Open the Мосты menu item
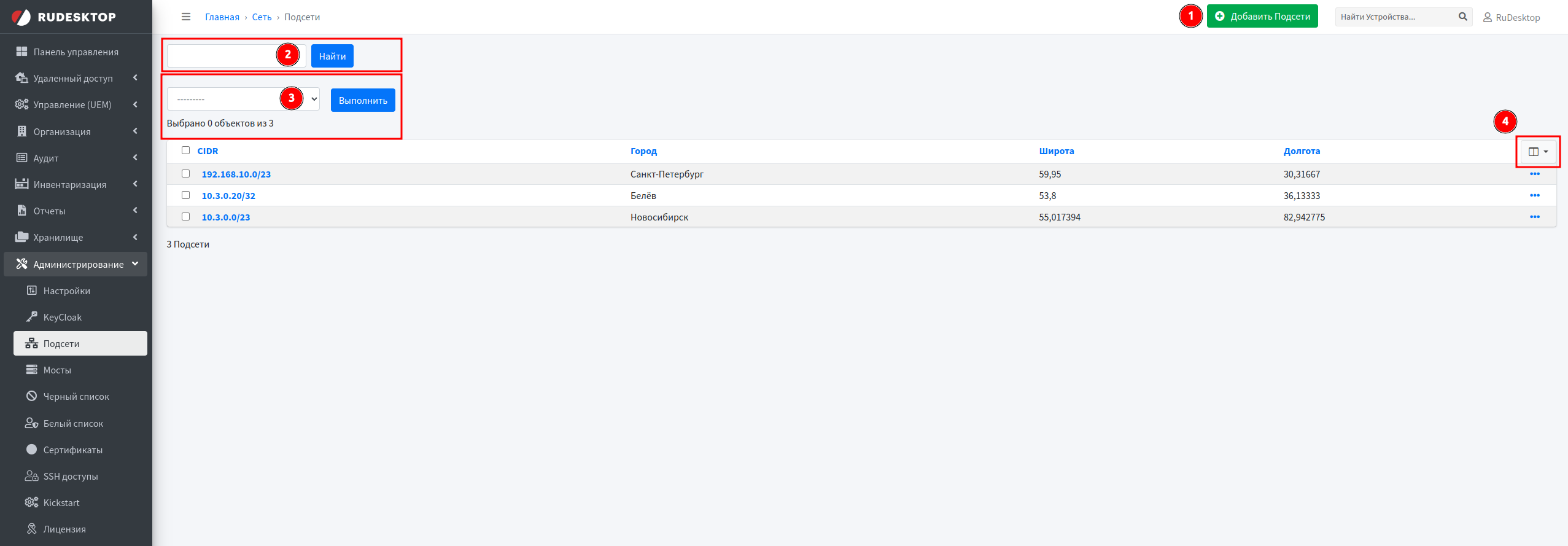This screenshot has height=546, width=1568. (57, 370)
